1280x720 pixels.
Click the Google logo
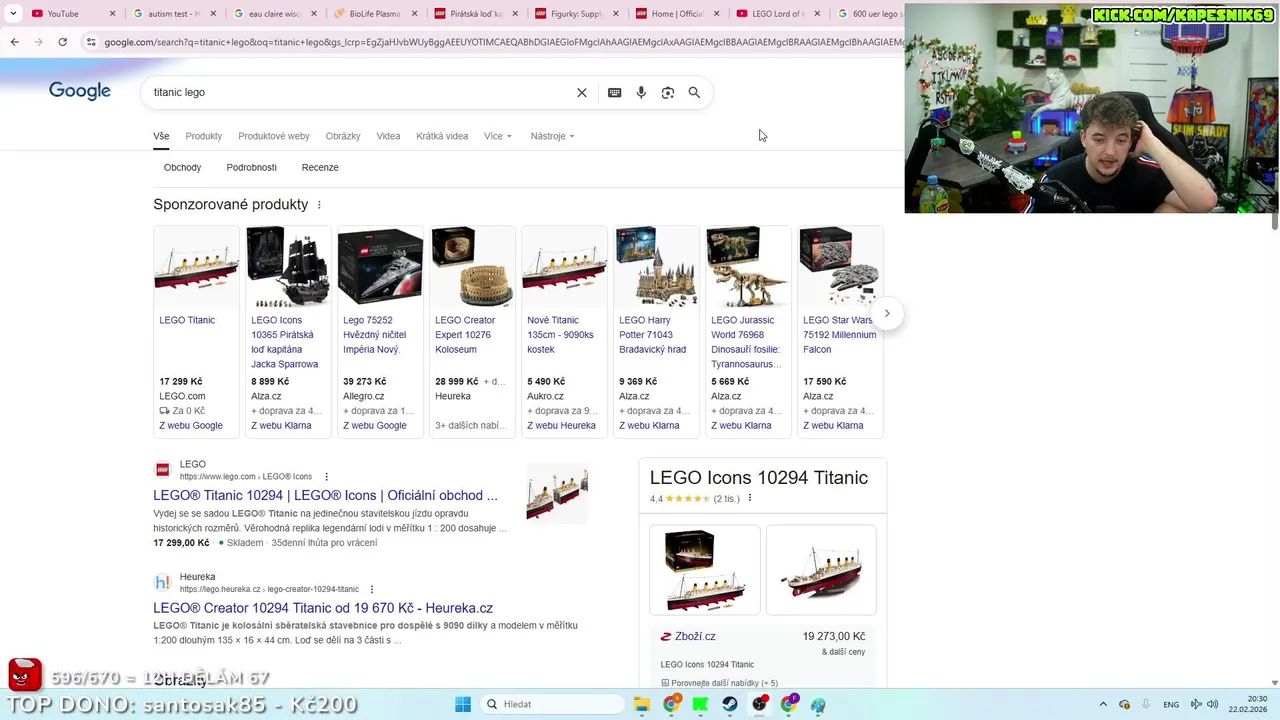[80, 91]
